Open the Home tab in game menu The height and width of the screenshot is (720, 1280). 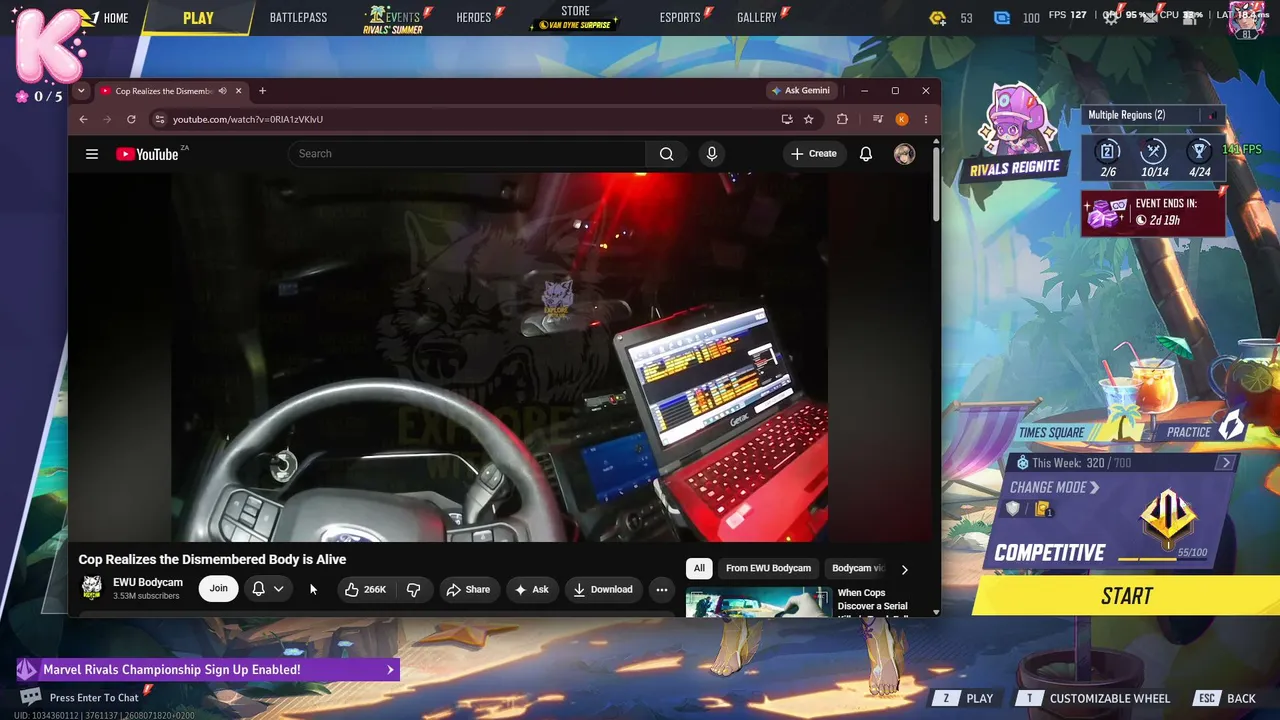coord(116,18)
